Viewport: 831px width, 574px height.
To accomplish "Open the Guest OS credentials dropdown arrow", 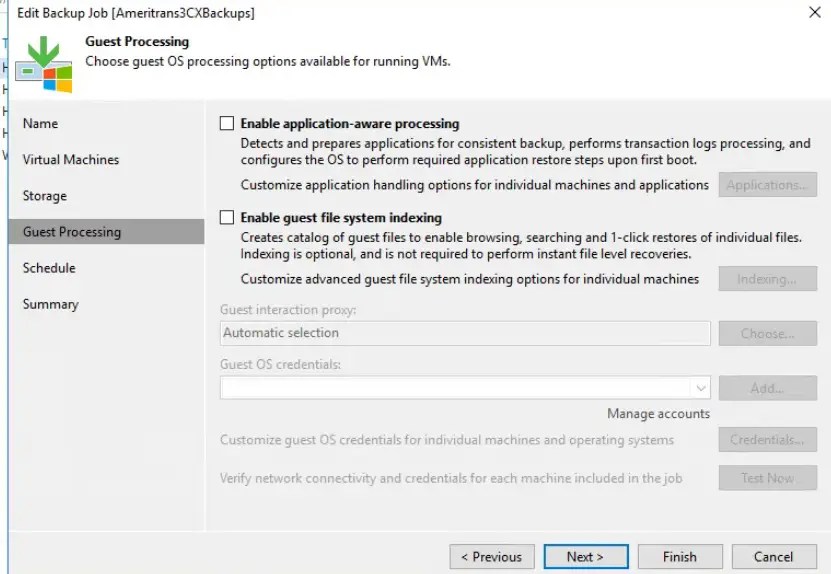I will (701, 388).
